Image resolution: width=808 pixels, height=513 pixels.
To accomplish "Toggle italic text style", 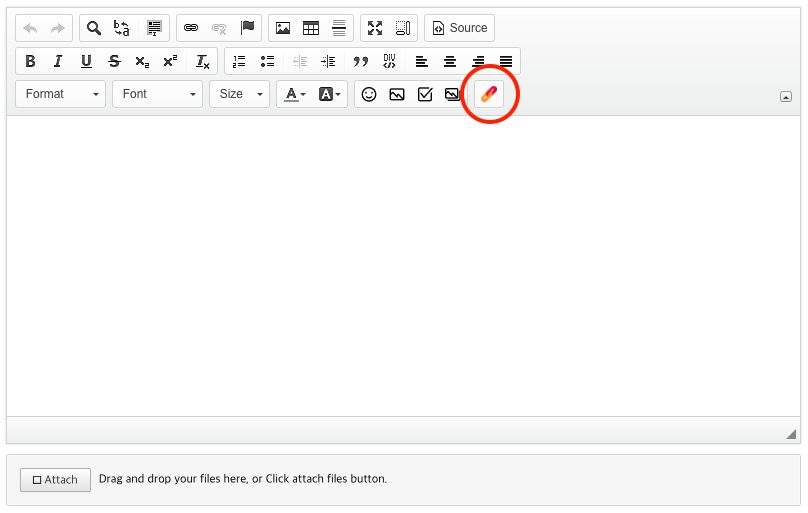I will (58, 61).
